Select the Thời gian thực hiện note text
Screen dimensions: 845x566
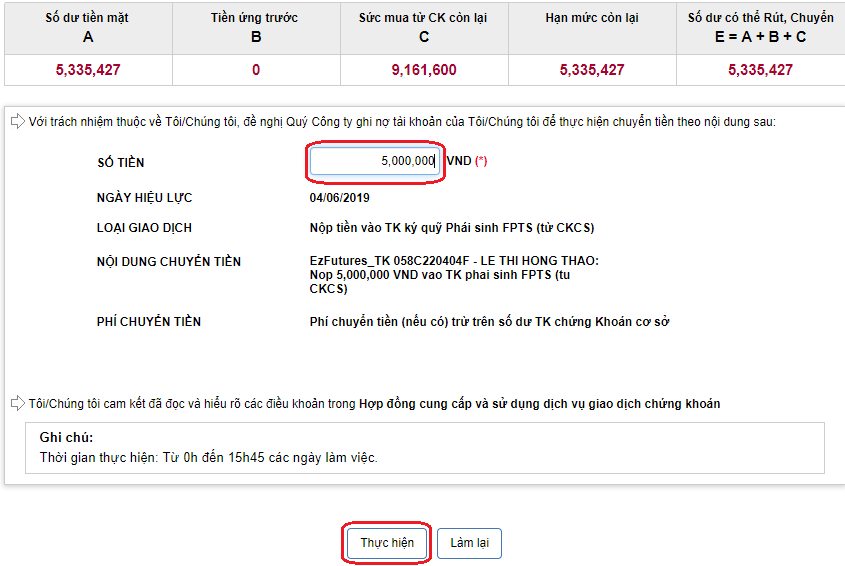209,458
